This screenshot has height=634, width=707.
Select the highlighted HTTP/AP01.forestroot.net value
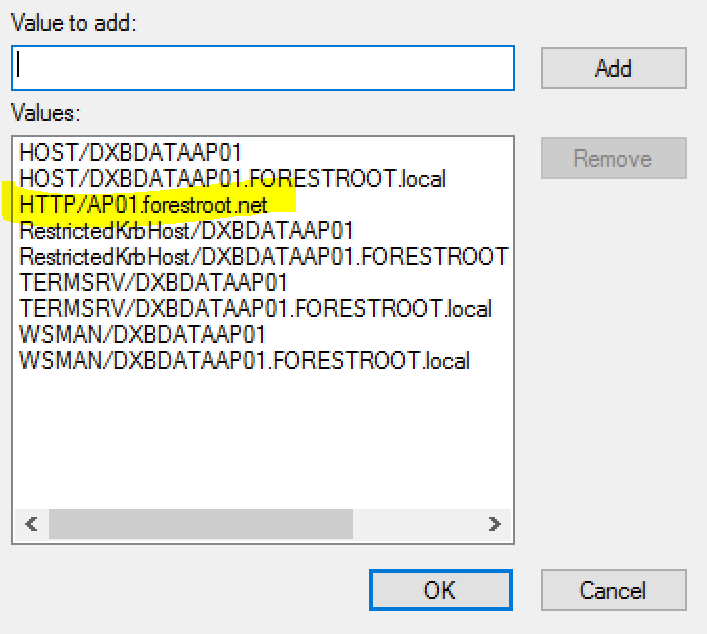(x=143, y=205)
